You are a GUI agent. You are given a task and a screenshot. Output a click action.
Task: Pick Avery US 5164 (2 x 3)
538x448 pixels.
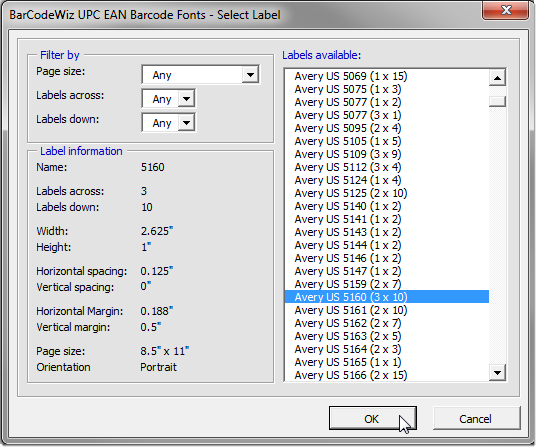pos(348,349)
